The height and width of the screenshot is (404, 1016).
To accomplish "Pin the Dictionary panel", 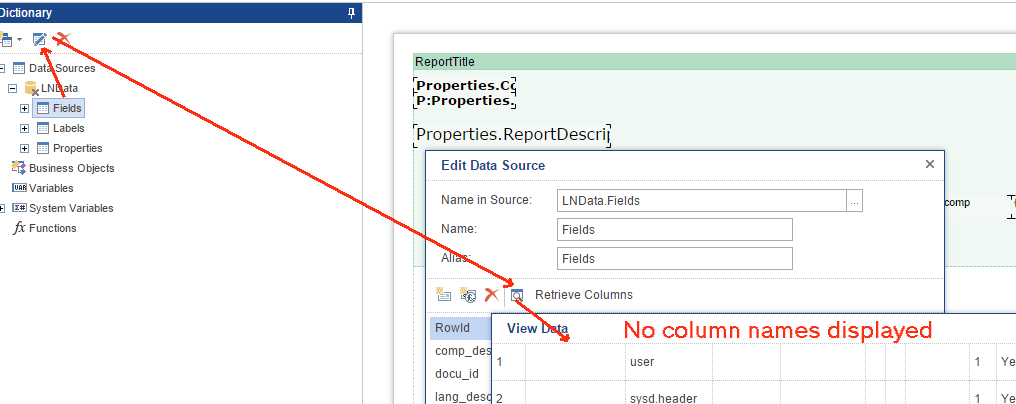I will [351, 12].
